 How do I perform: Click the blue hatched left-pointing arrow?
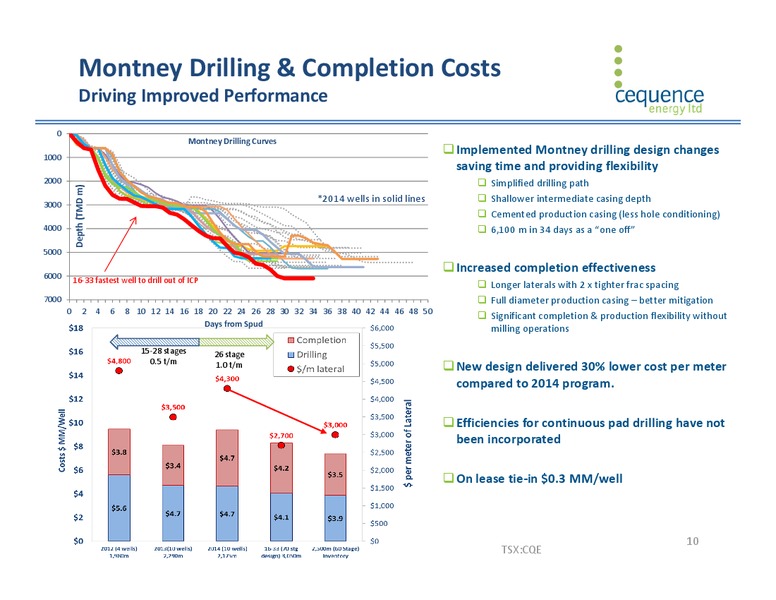(x=154, y=342)
